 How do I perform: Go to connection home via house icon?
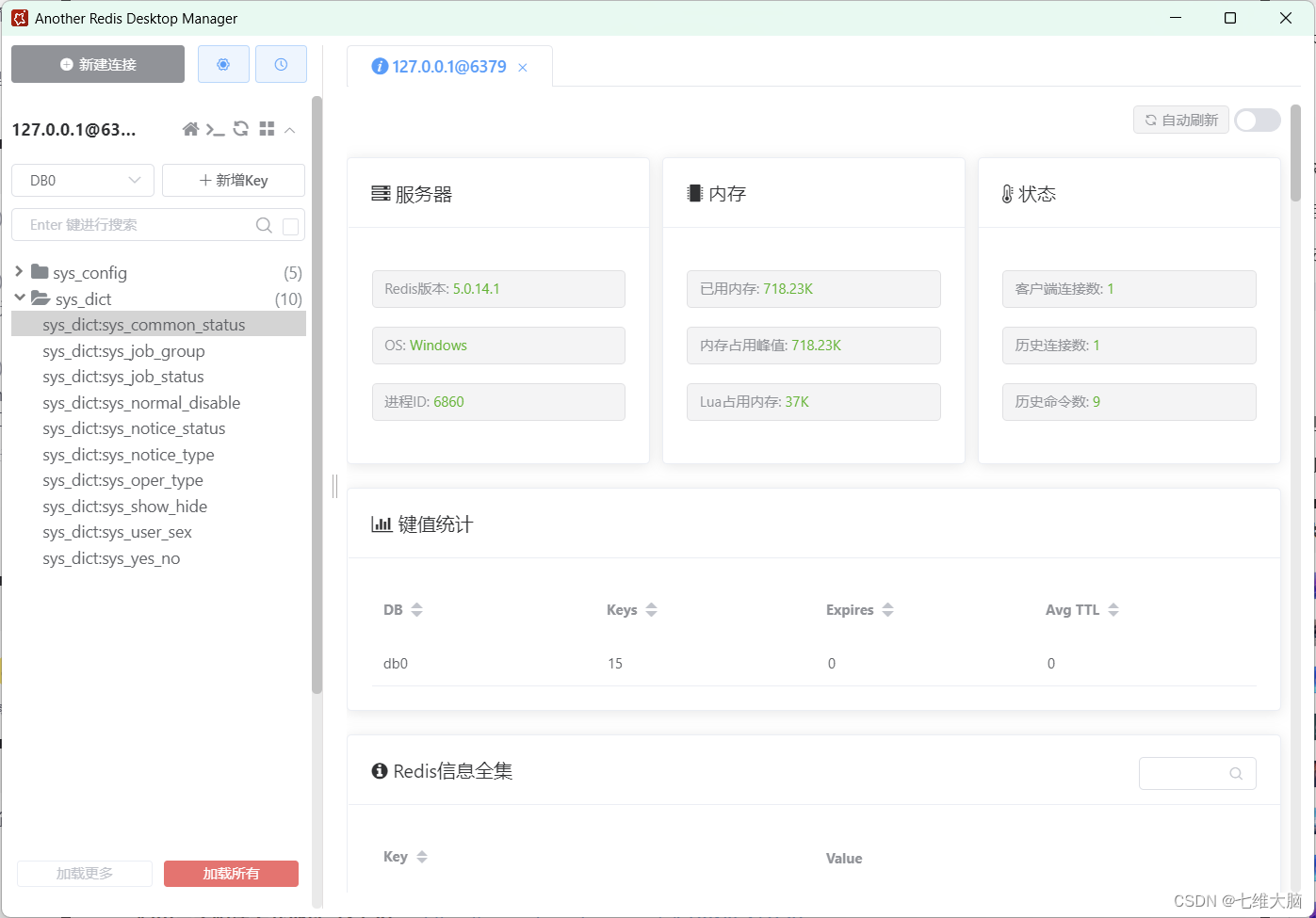click(x=190, y=129)
